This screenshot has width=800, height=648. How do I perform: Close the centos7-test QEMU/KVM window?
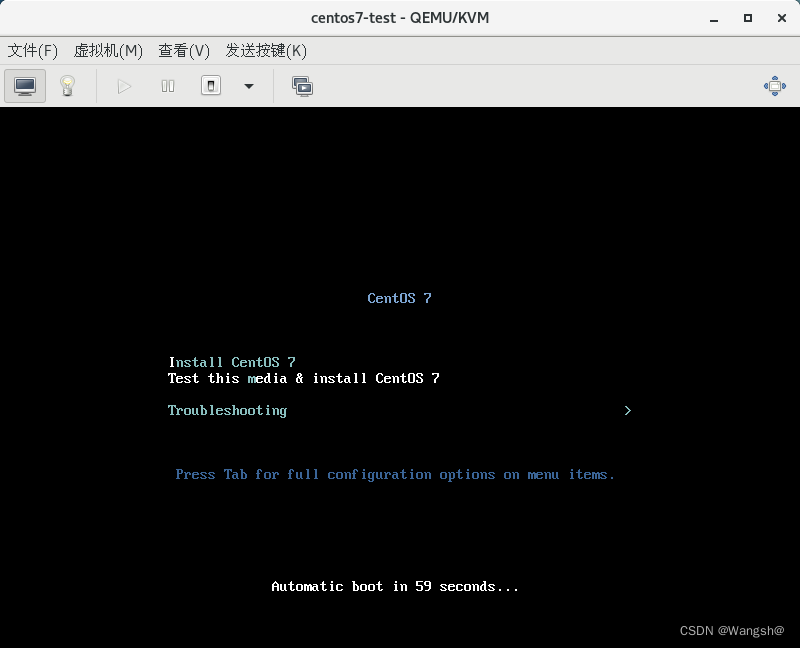[782, 18]
